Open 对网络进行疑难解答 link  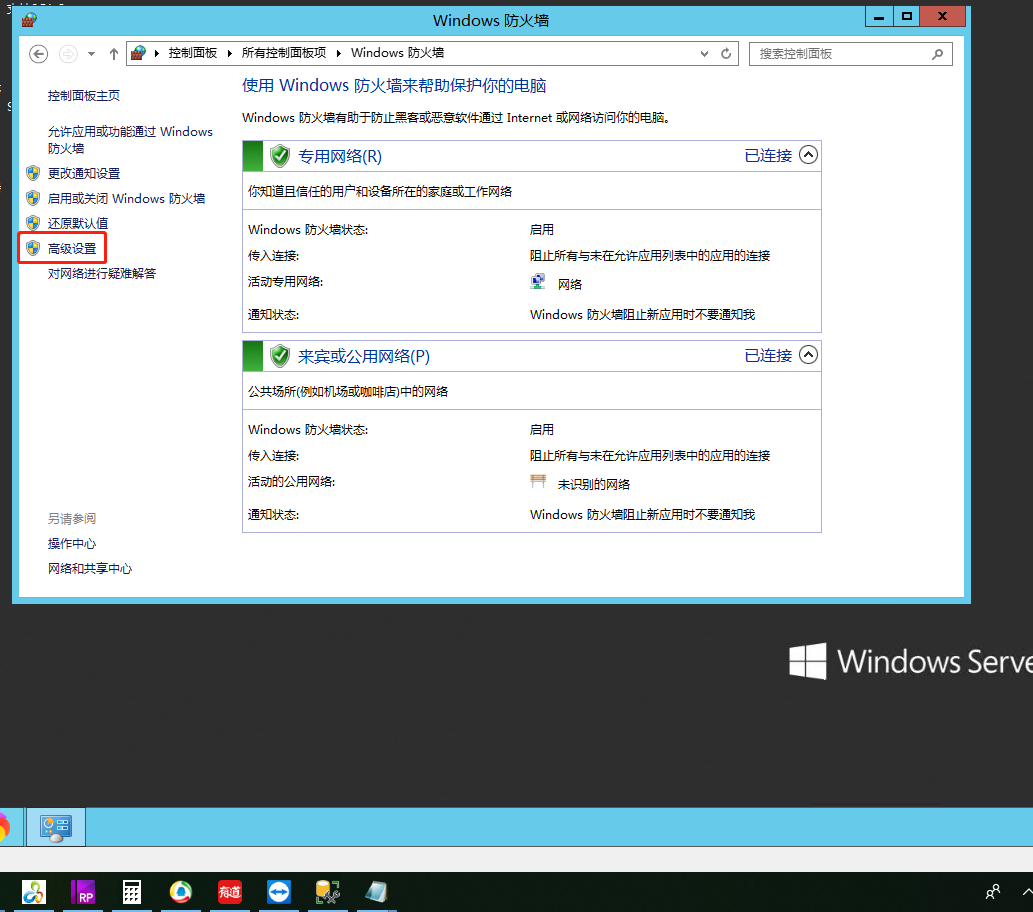[101, 273]
